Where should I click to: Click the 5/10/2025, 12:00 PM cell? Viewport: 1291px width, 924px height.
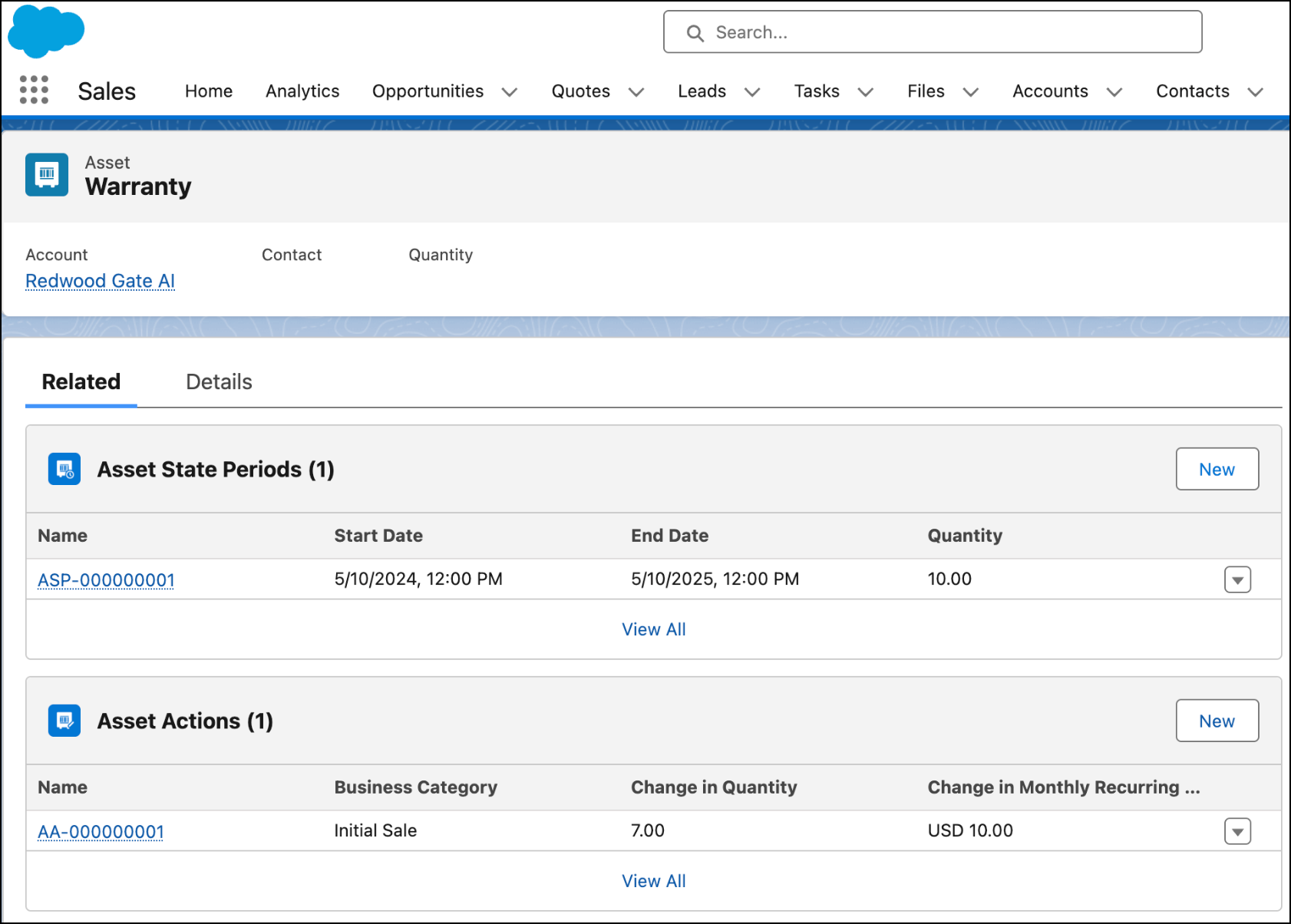click(715, 579)
